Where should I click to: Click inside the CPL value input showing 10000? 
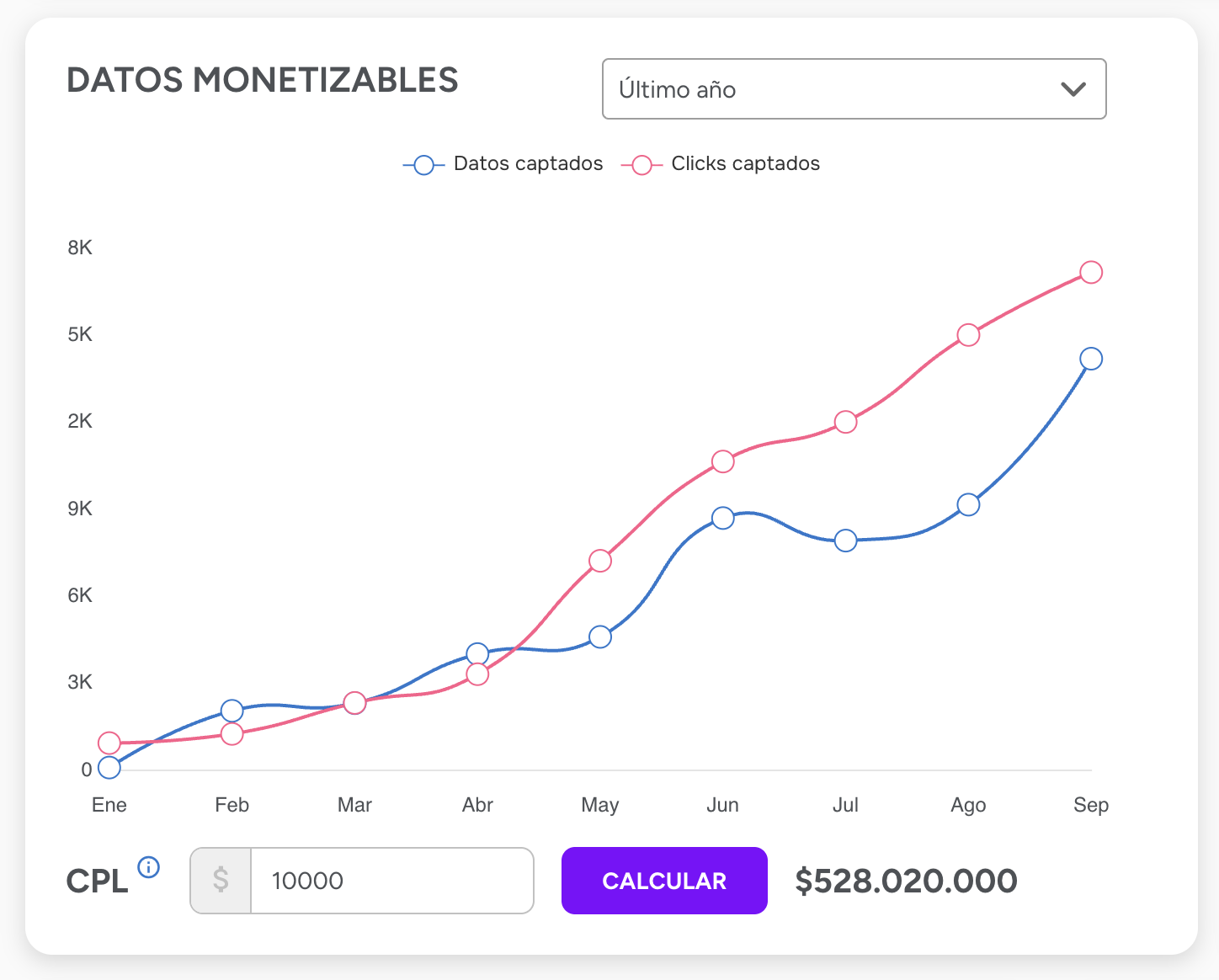[x=392, y=881]
